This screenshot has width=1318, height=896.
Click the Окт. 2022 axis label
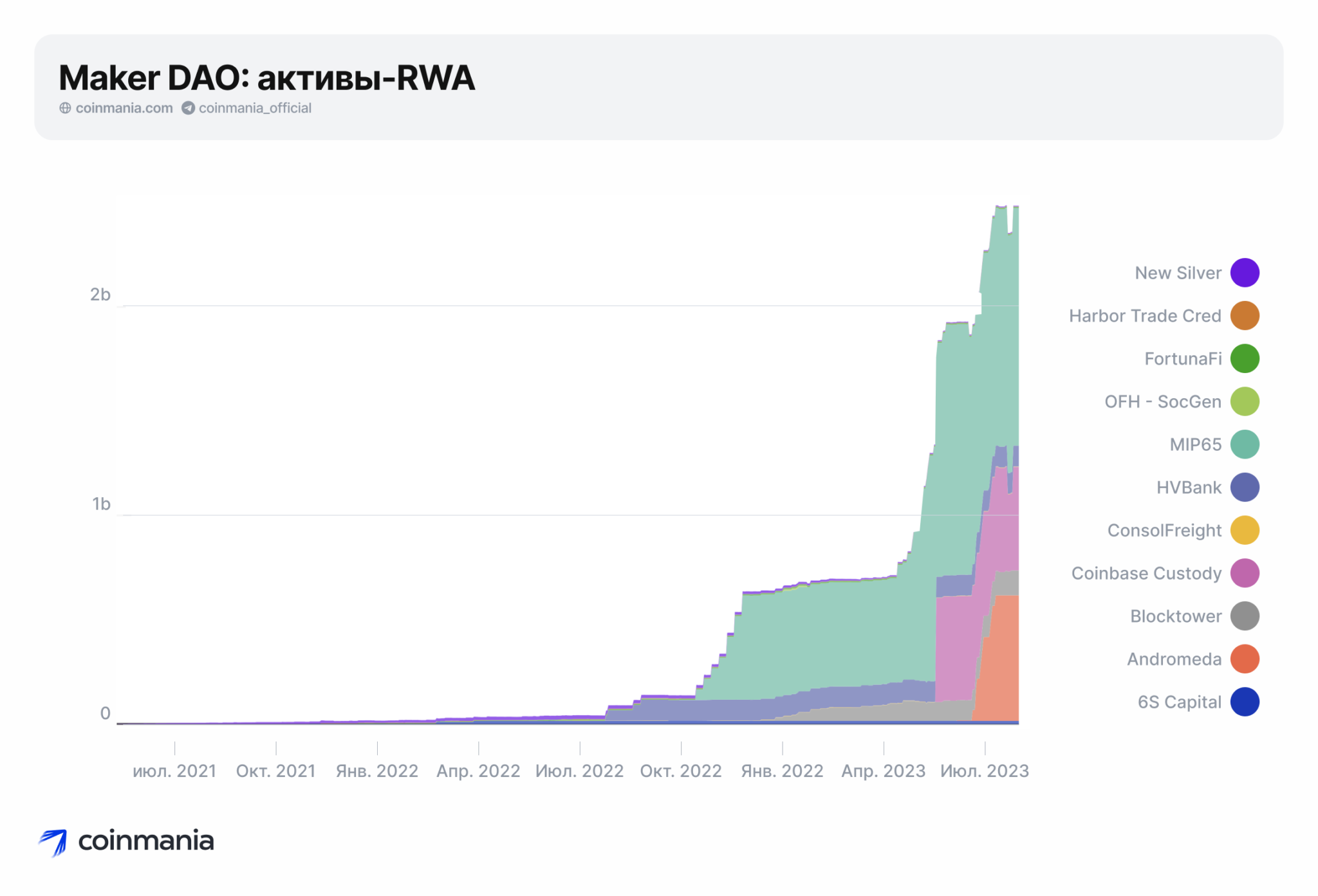(681, 771)
